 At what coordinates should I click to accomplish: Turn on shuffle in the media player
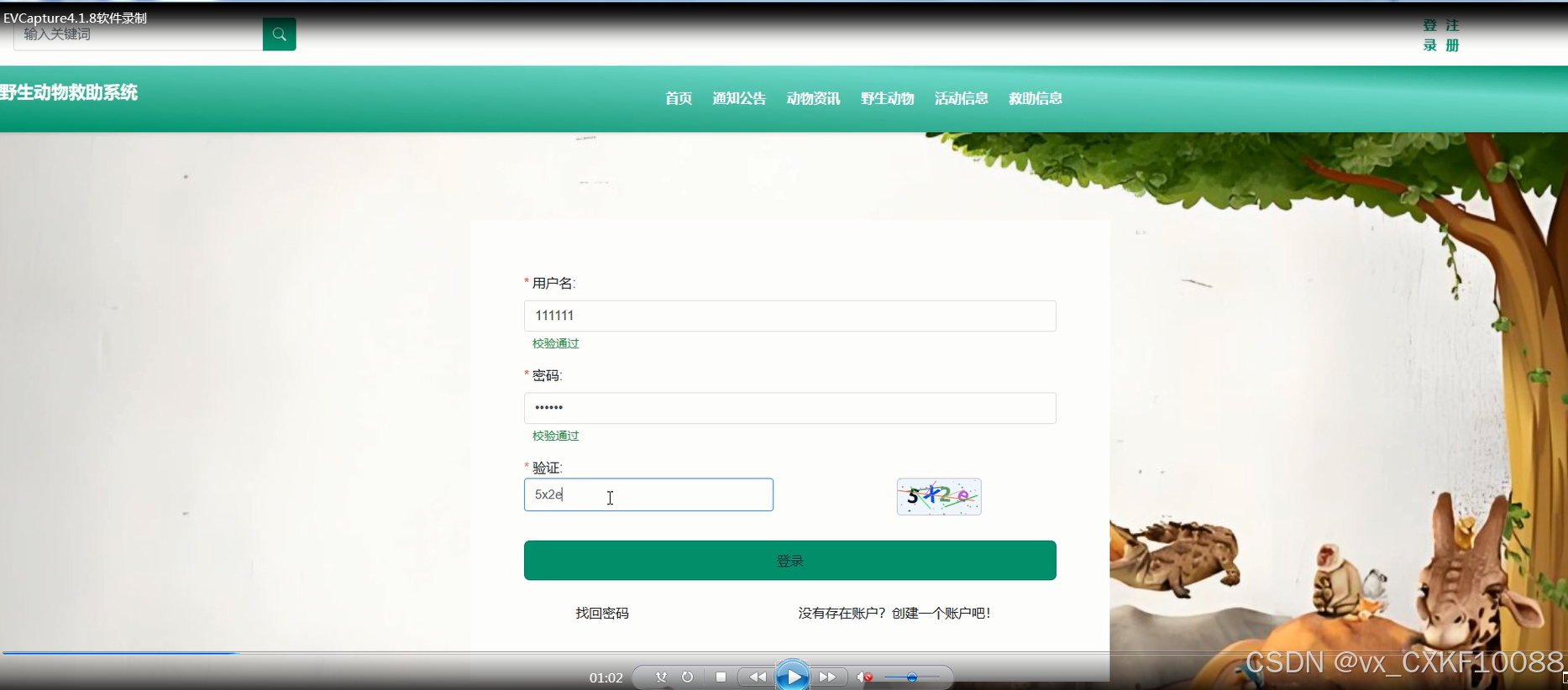(661, 677)
